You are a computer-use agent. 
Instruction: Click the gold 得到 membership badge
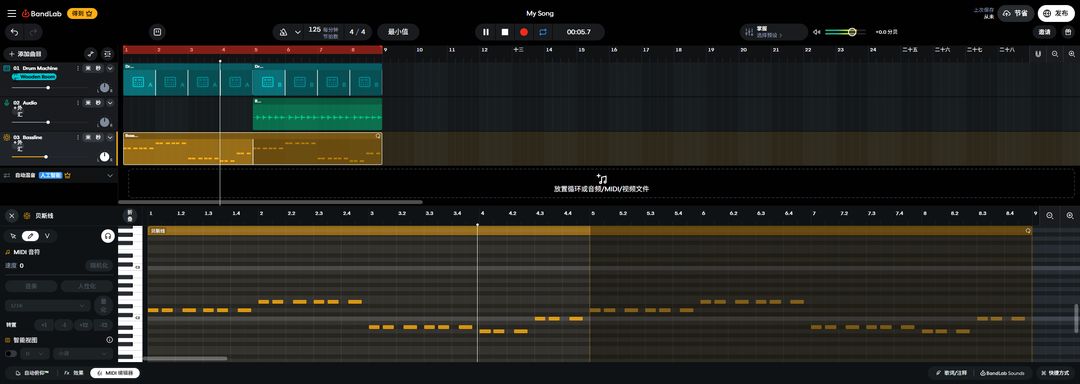(x=82, y=13)
